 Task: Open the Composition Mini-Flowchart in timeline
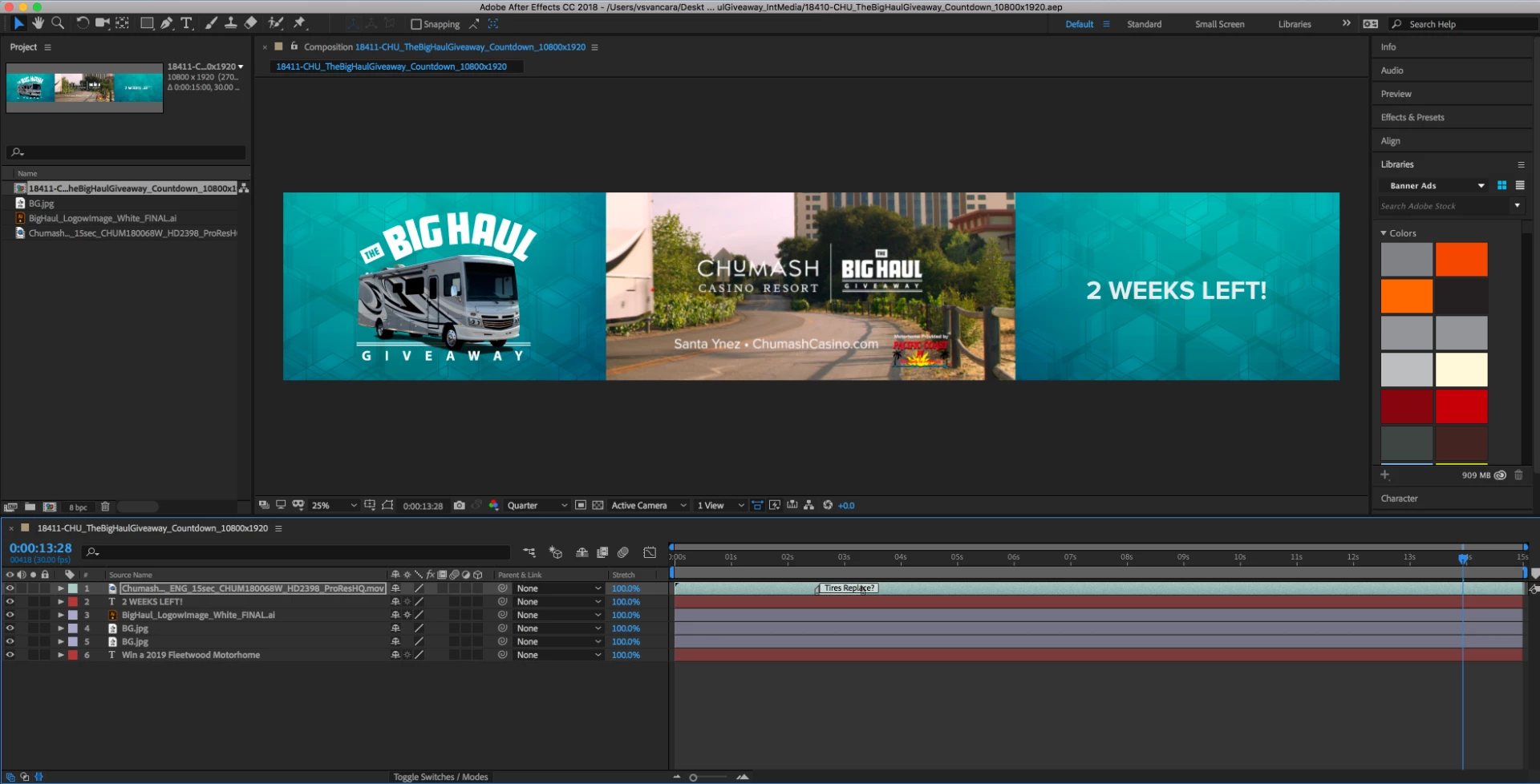[x=529, y=552]
